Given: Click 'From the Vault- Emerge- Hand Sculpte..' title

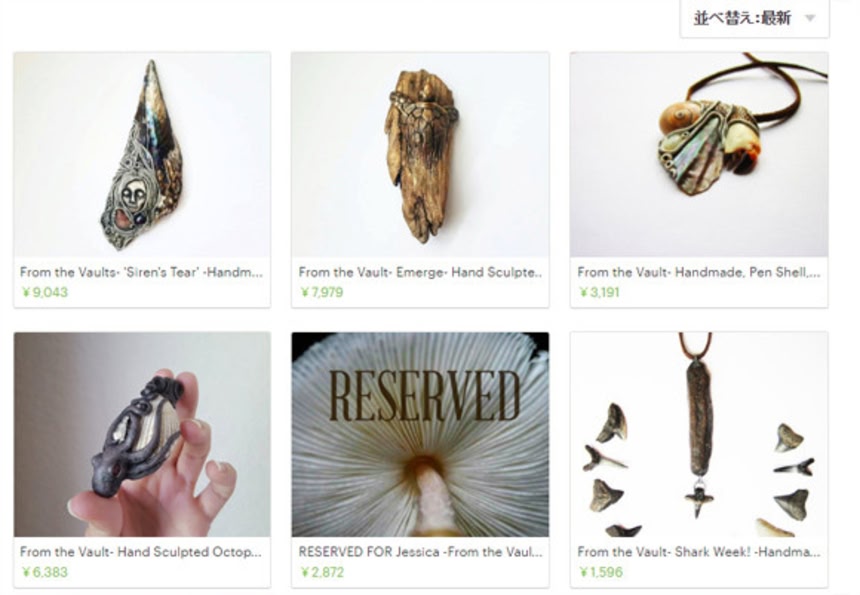Looking at the screenshot, I should (x=420, y=272).
